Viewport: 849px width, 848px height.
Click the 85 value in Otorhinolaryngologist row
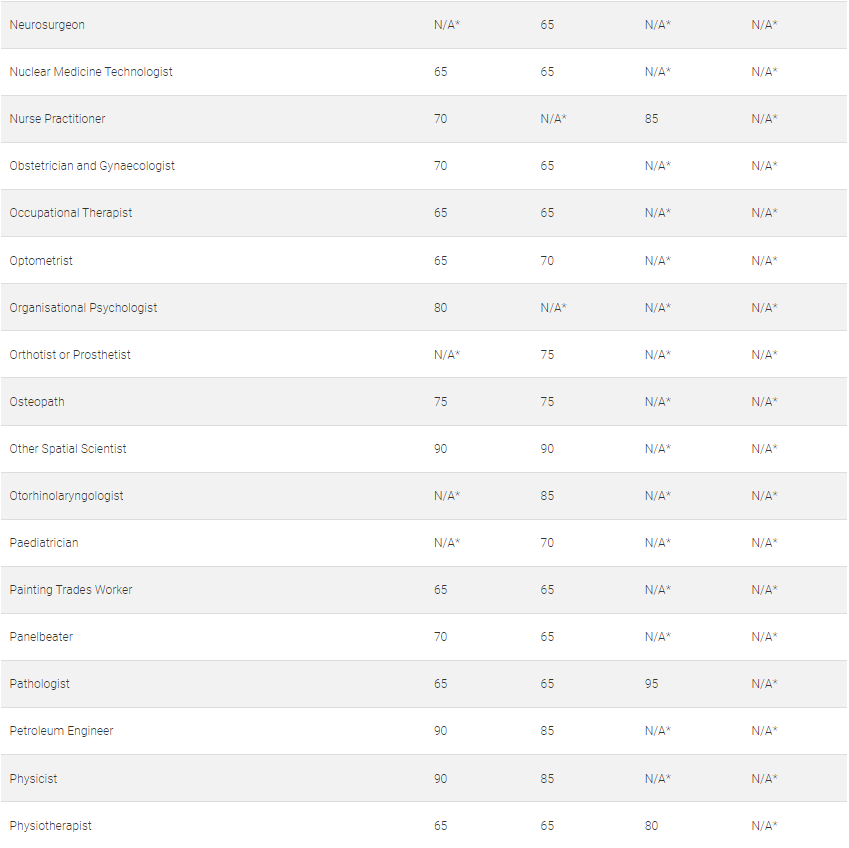547,496
